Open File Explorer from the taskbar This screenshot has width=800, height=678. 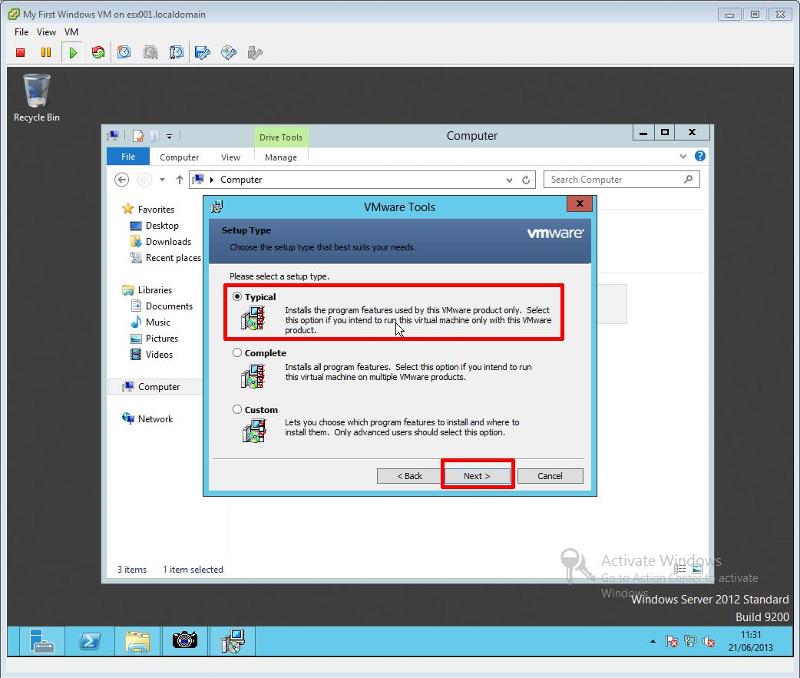click(x=137, y=641)
